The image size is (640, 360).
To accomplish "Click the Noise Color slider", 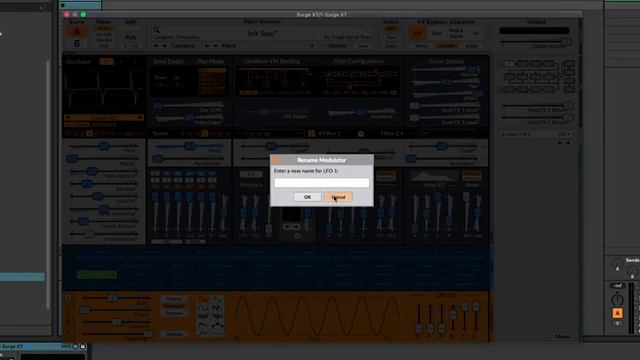I will 188,118.
